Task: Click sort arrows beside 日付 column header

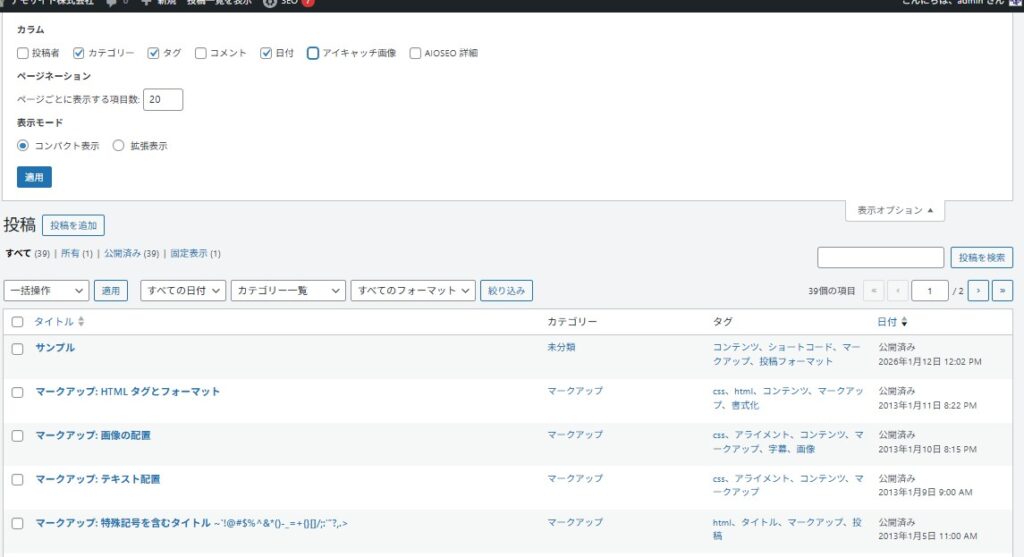Action: tap(905, 322)
